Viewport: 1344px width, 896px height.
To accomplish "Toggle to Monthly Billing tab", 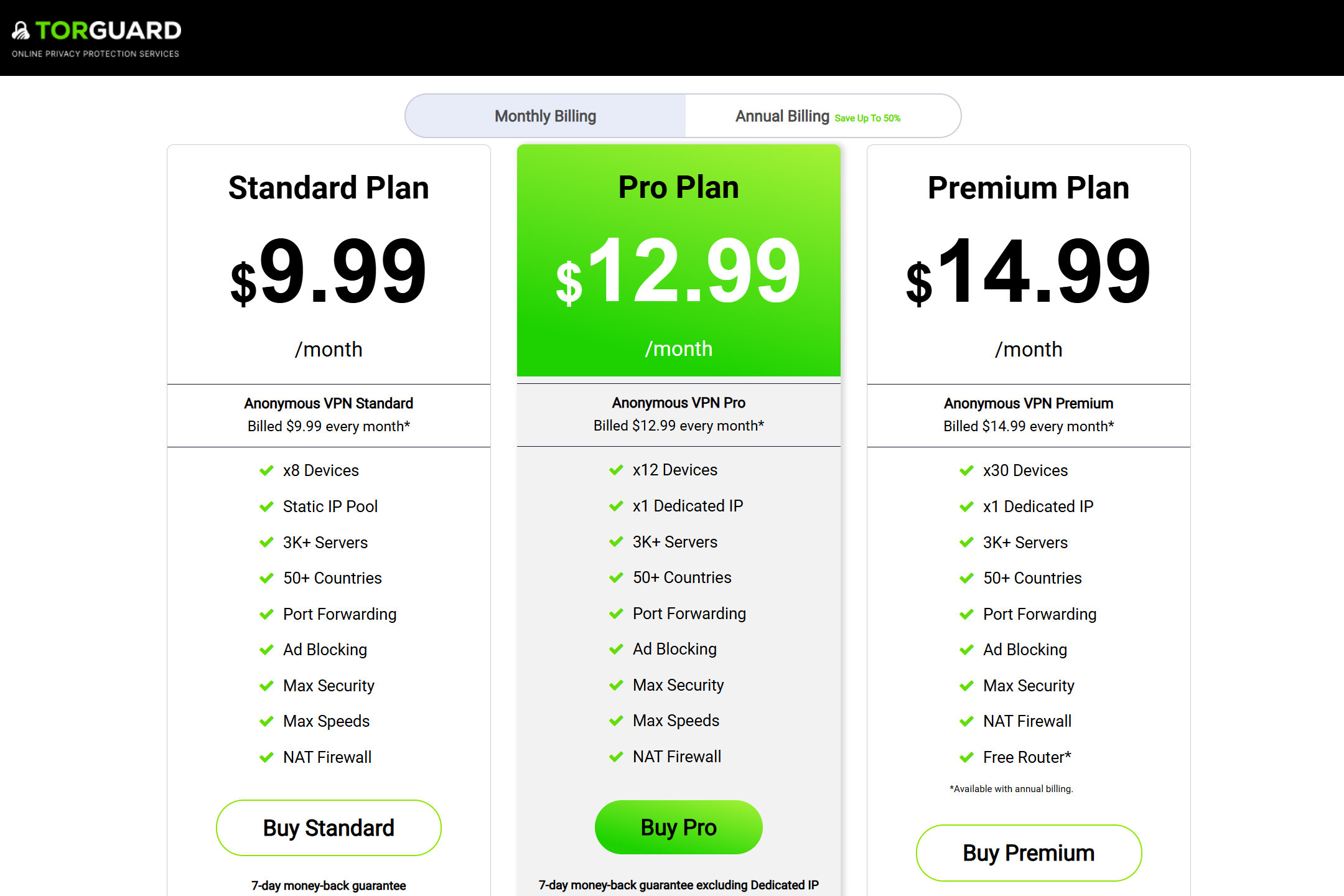I will click(547, 115).
